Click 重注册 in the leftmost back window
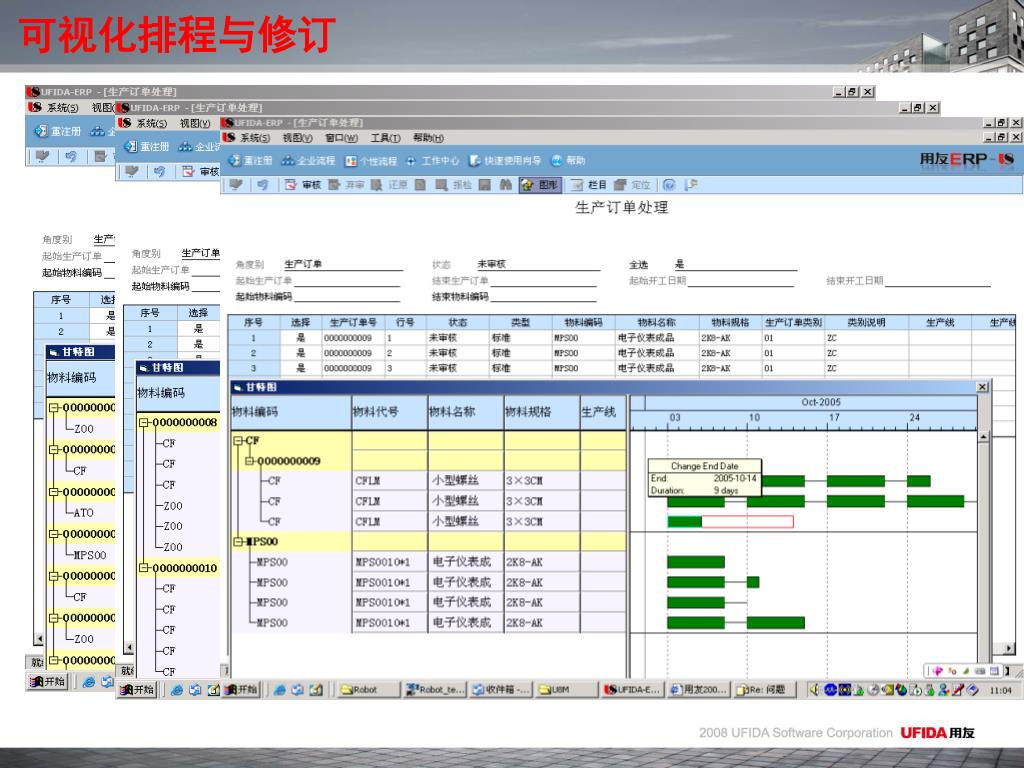This screenshot has height=768, width=1024. [57, 131]
